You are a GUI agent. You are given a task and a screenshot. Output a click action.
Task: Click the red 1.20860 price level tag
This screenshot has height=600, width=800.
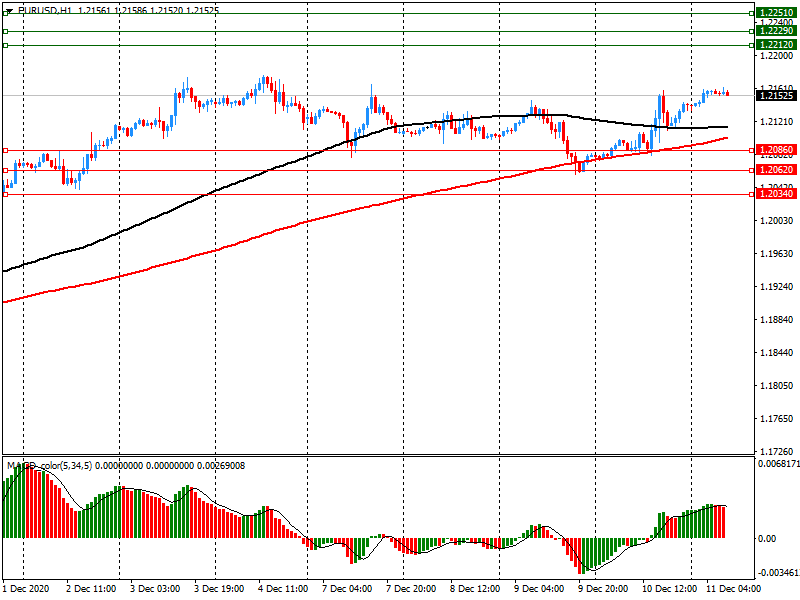pyautogui.click(x=777, y=150)
